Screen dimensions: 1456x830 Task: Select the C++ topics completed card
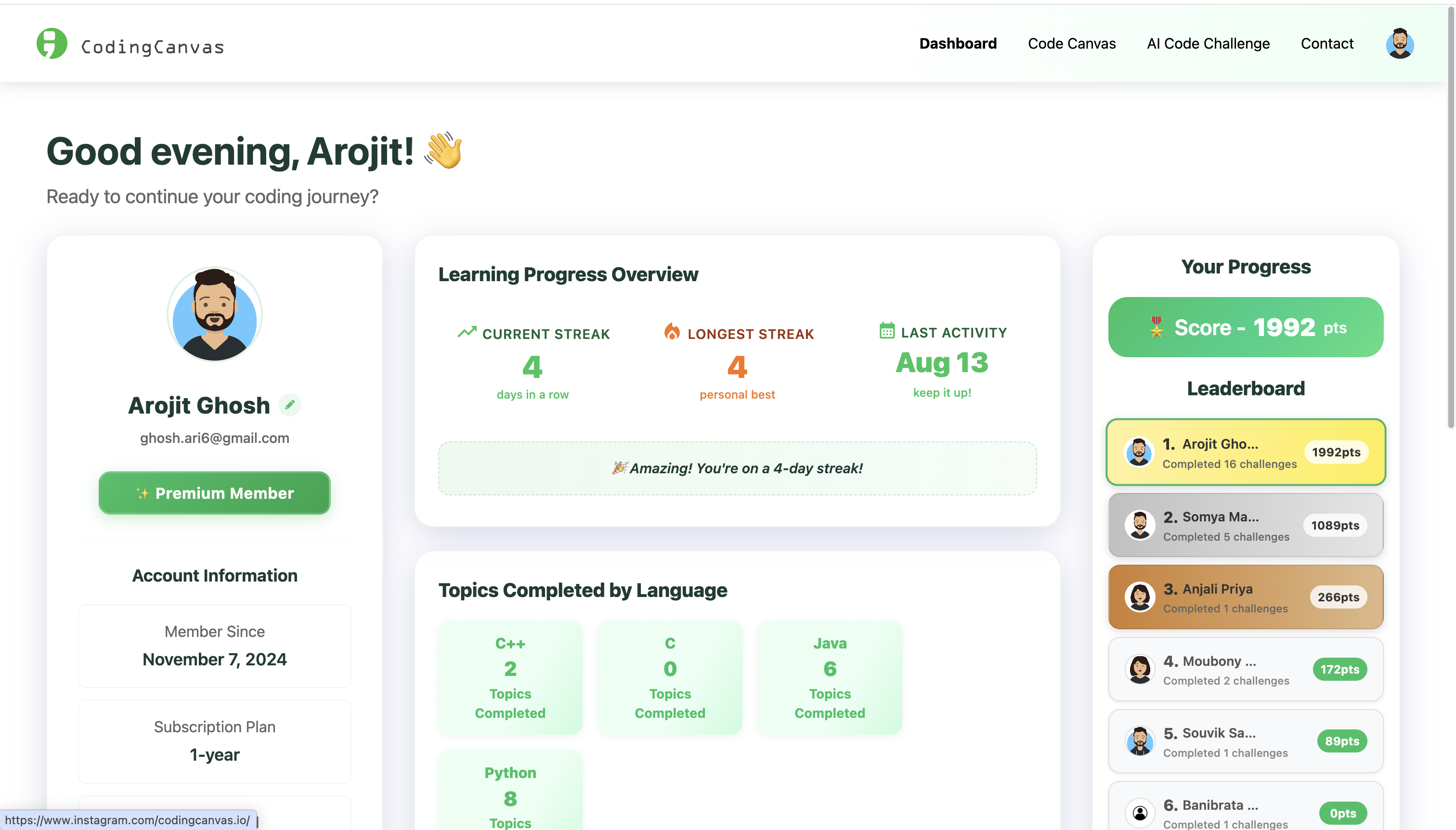pos(510,677)
